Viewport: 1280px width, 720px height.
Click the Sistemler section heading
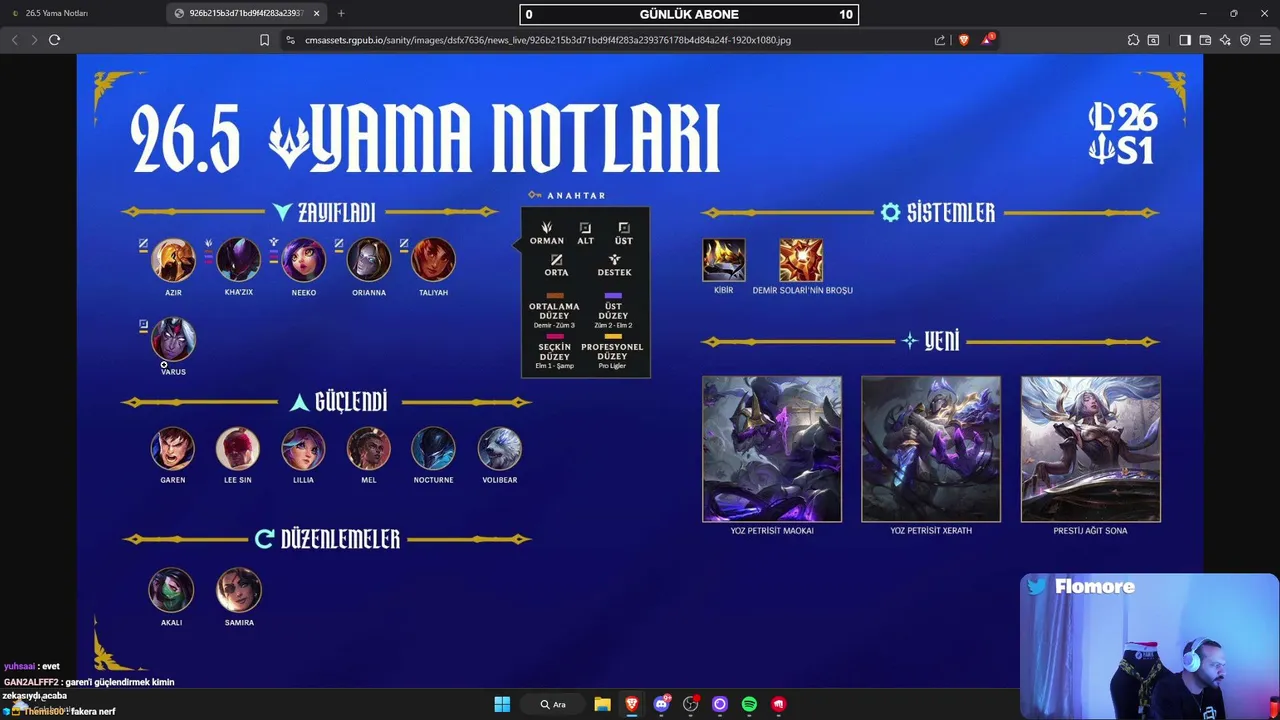point(938,213)
